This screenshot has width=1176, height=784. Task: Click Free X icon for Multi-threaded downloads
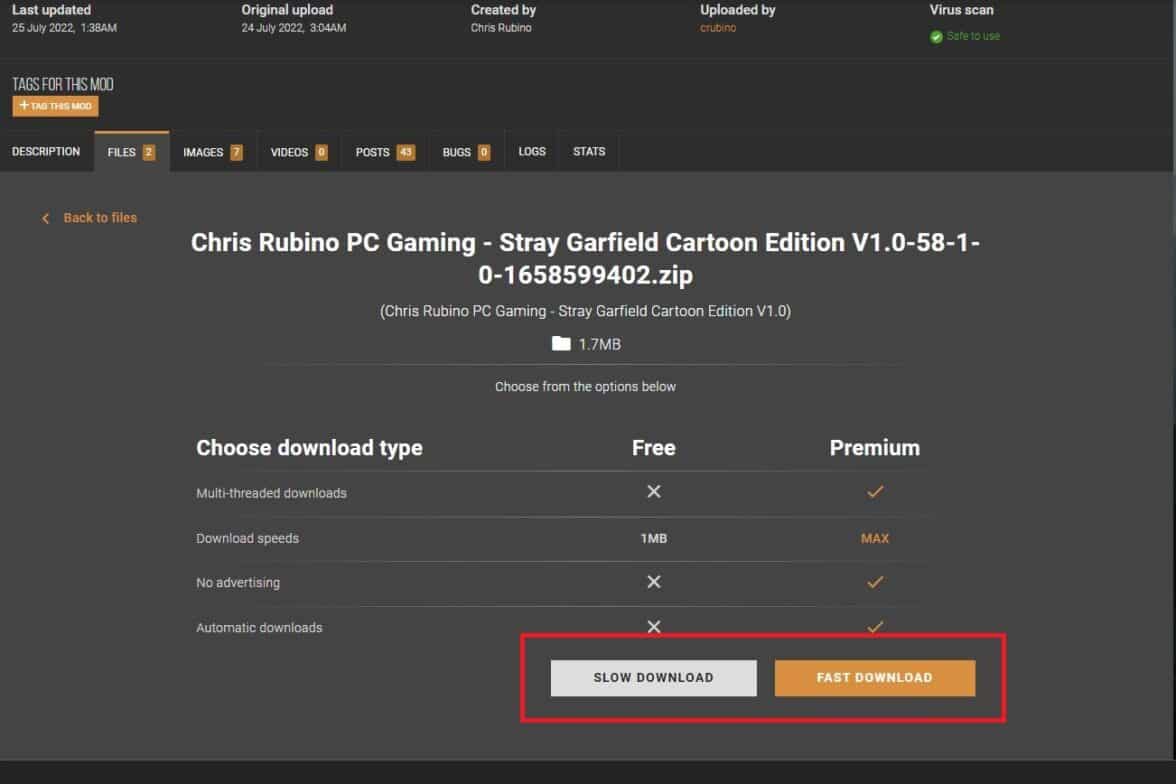coord(654,491)
